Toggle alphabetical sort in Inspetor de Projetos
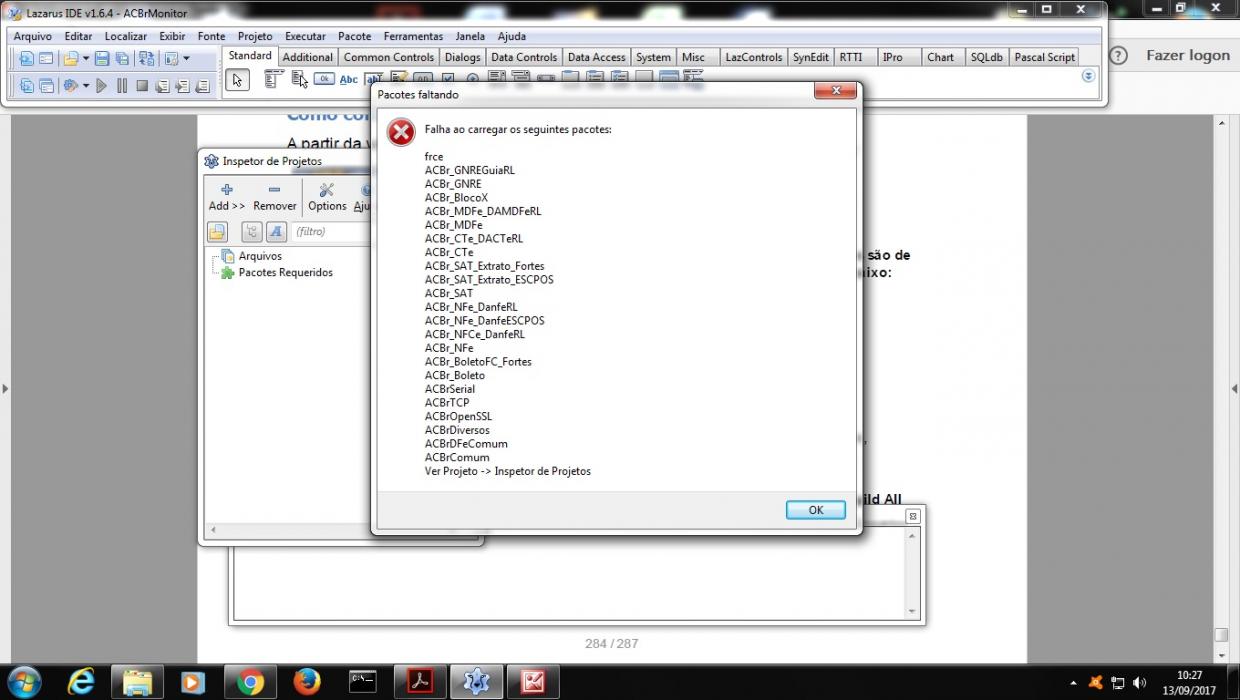This screenshot has width=1240, height=700. click(x=276, y=232)
